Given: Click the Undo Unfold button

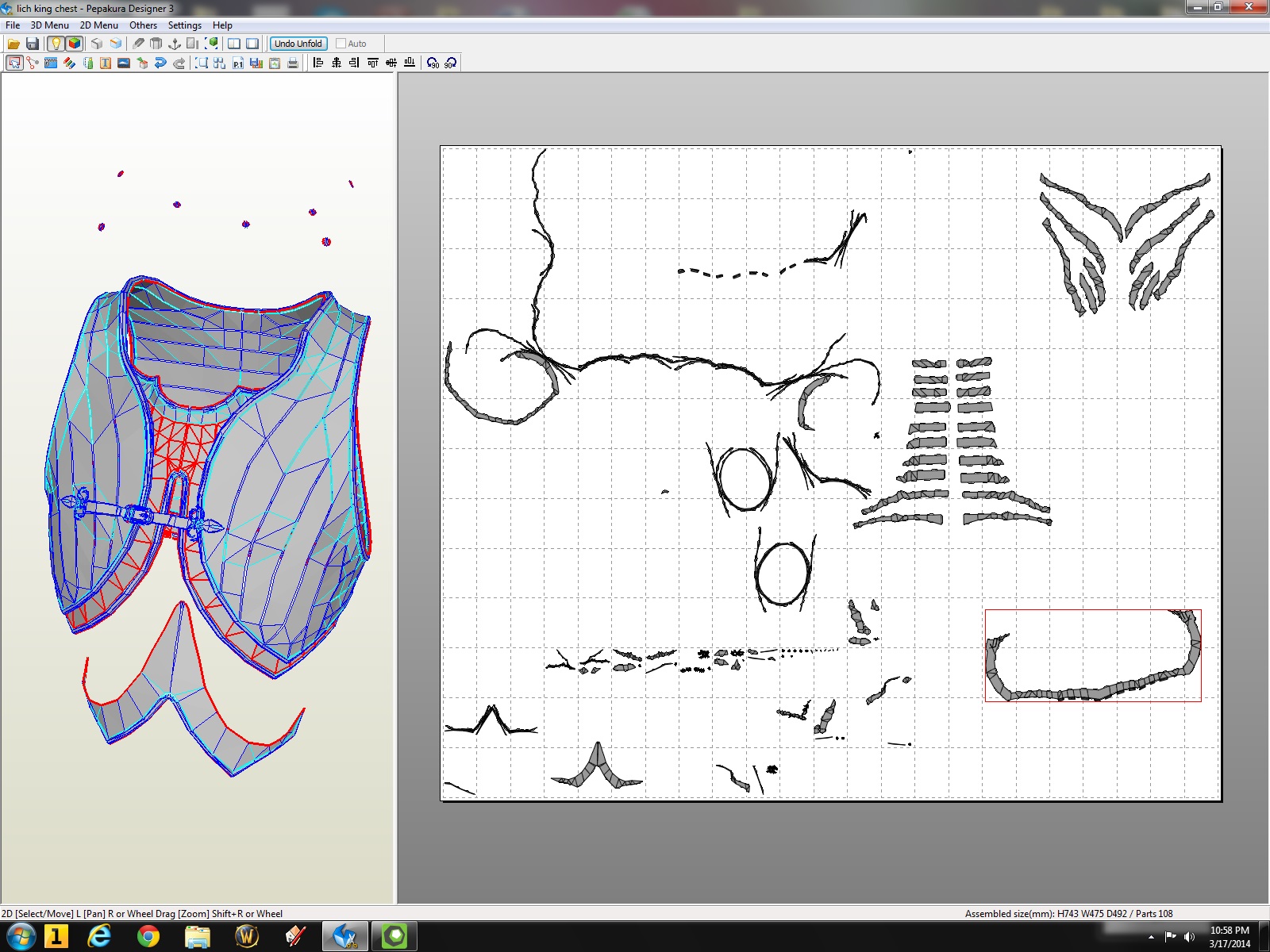Looking at the screenshot, I should click(x=298, y=44).
